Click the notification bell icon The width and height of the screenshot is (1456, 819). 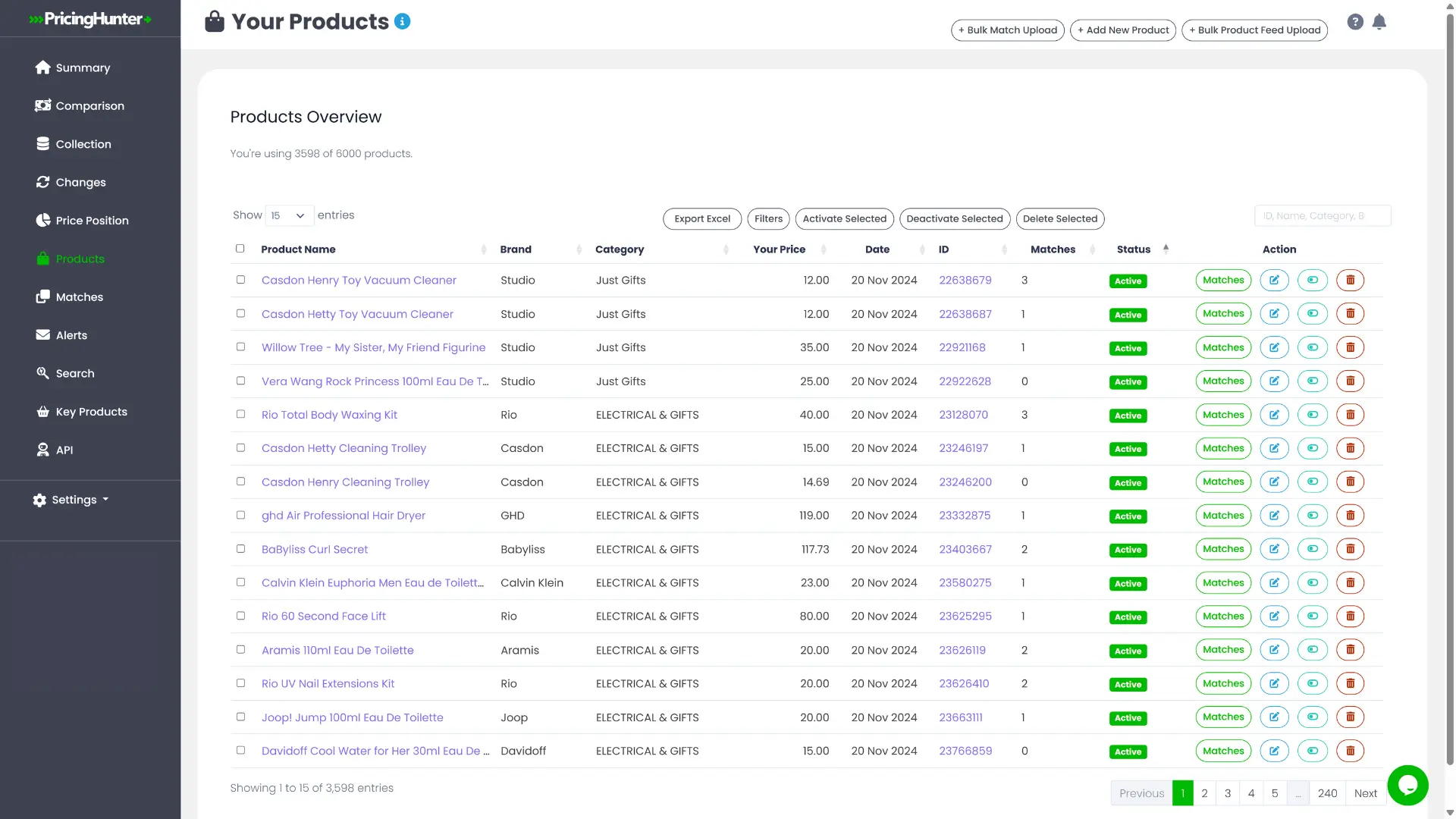pyautogui.click(x=1379, y=22)
